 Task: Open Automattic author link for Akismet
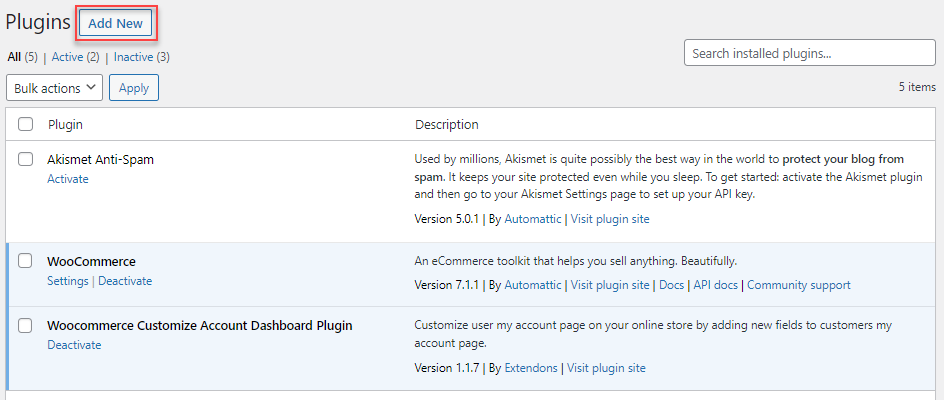(x=533, y=219)
